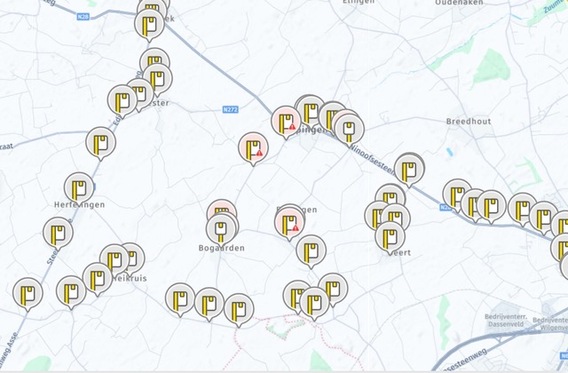Select the gray stop marker just above 'eert' label

(390, 237)
